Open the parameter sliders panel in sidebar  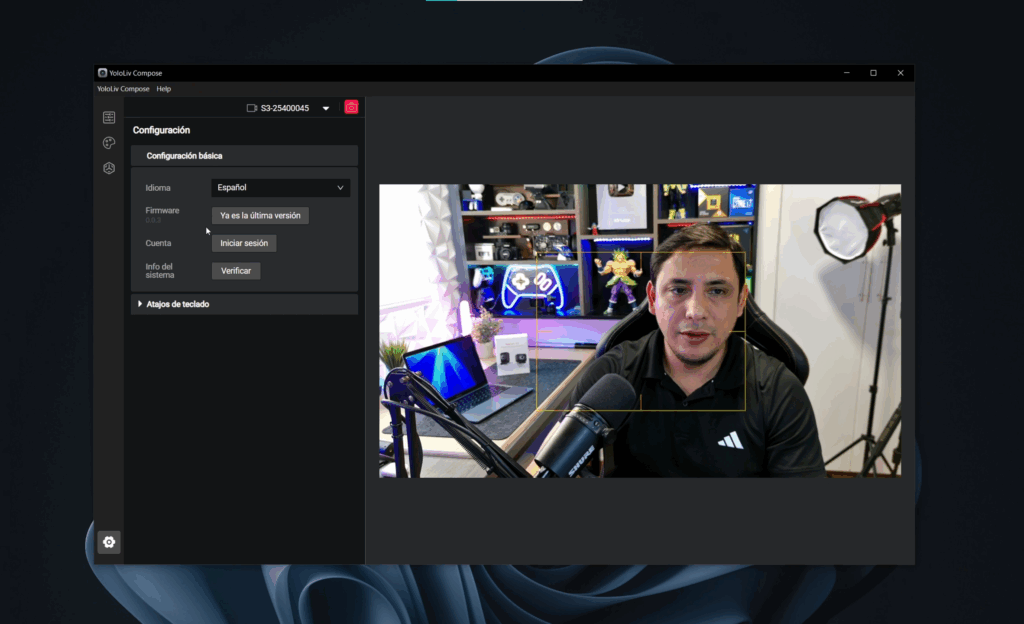[x=109, y=118]
